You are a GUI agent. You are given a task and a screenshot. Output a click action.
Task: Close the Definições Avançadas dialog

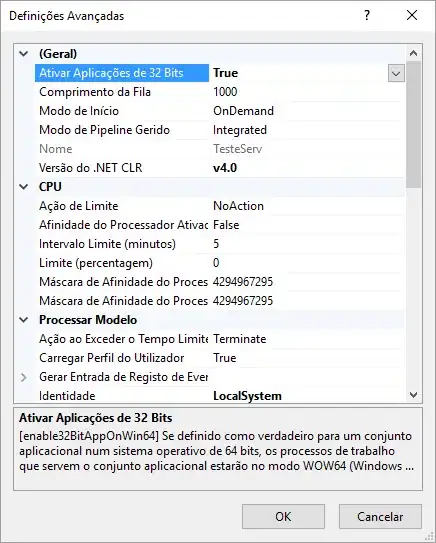click(412, 15)
